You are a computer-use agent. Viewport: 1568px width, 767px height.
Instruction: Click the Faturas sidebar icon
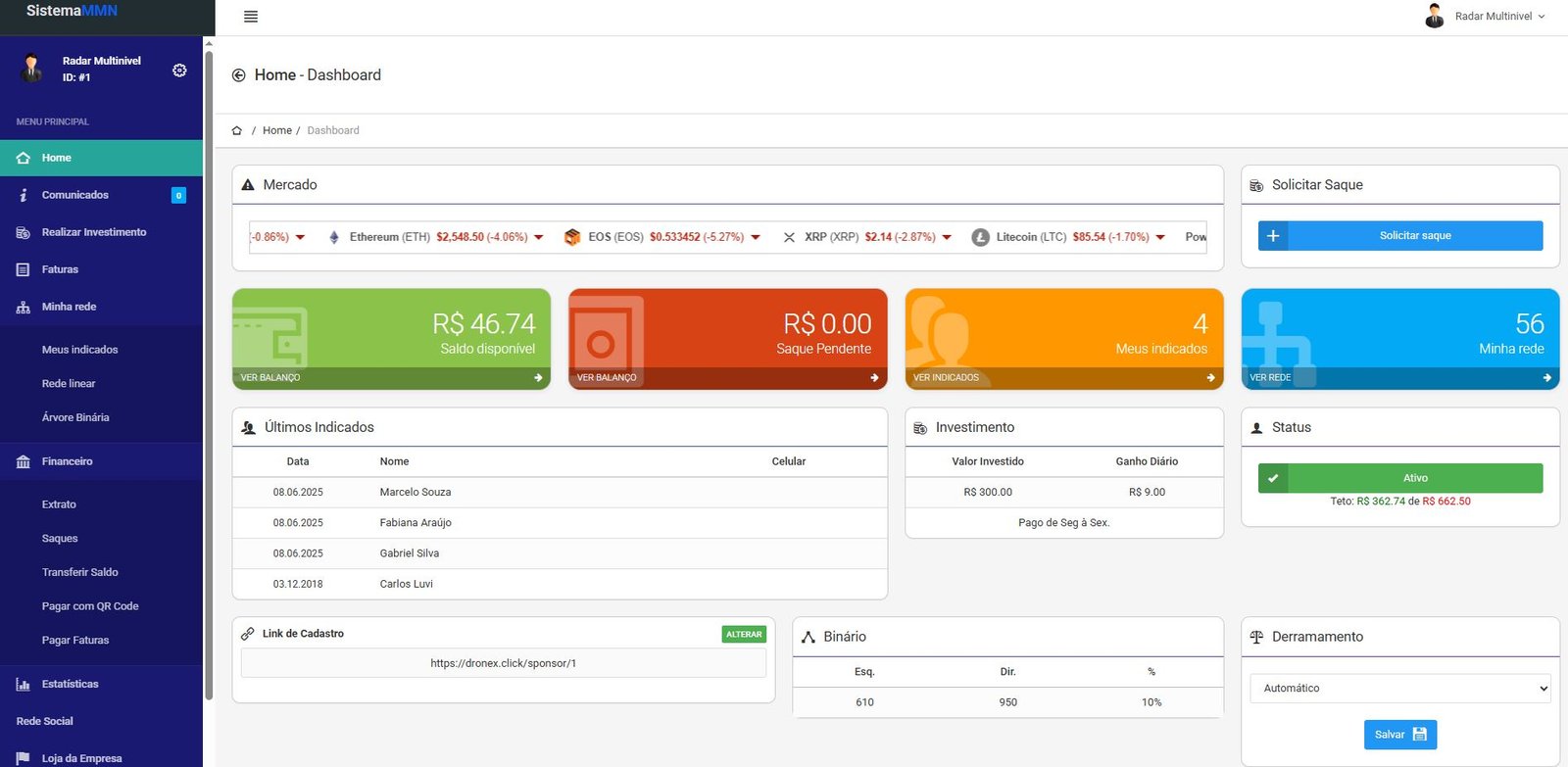point(23,269)
